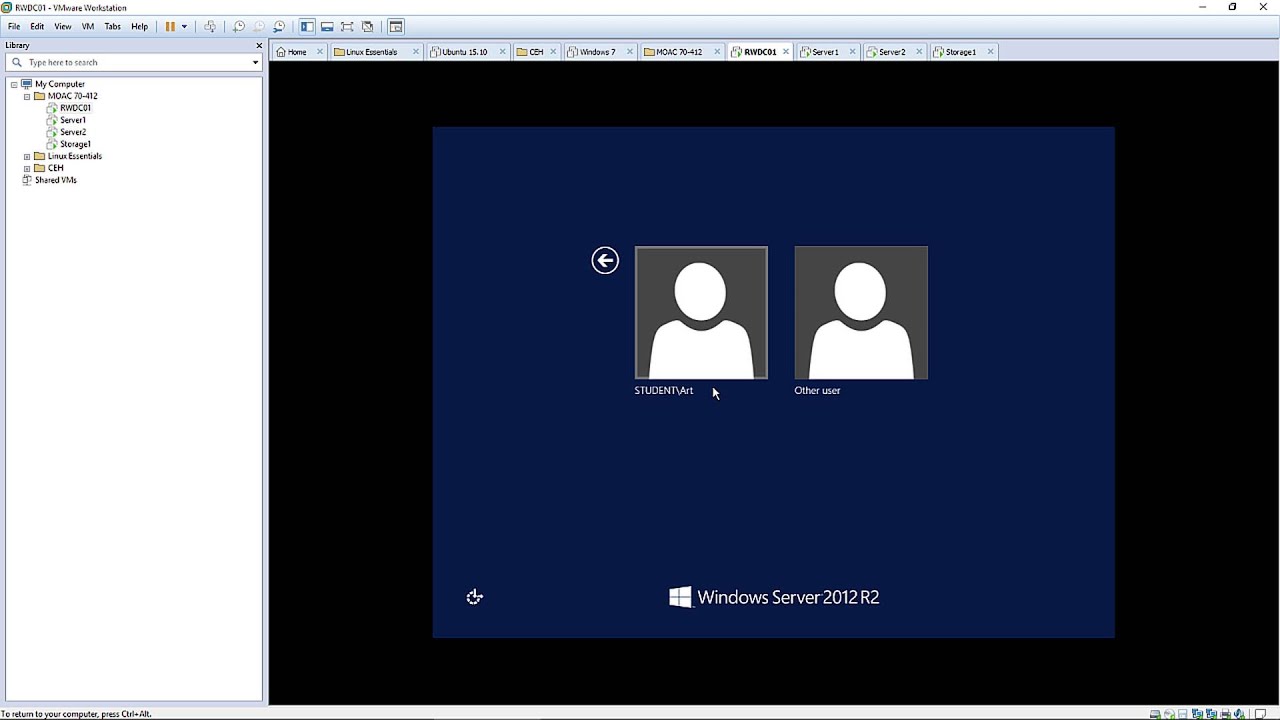Open the snapshot manager

[279, 26]
